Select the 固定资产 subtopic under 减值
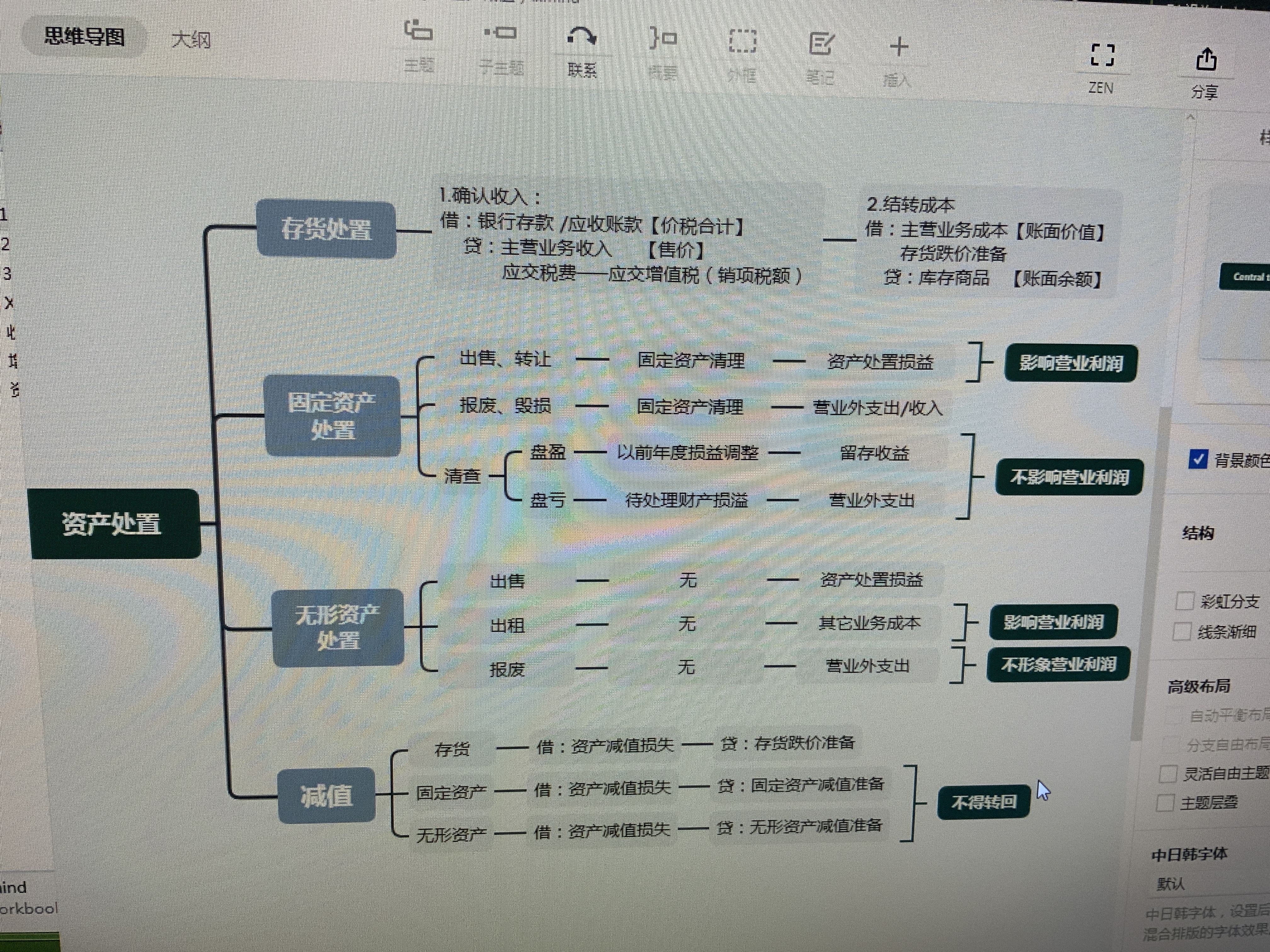1270x952 pixels. pos(451,792)
